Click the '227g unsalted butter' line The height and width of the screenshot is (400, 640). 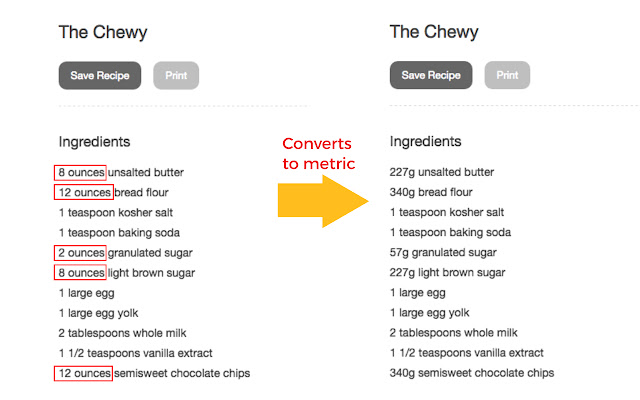441,172
